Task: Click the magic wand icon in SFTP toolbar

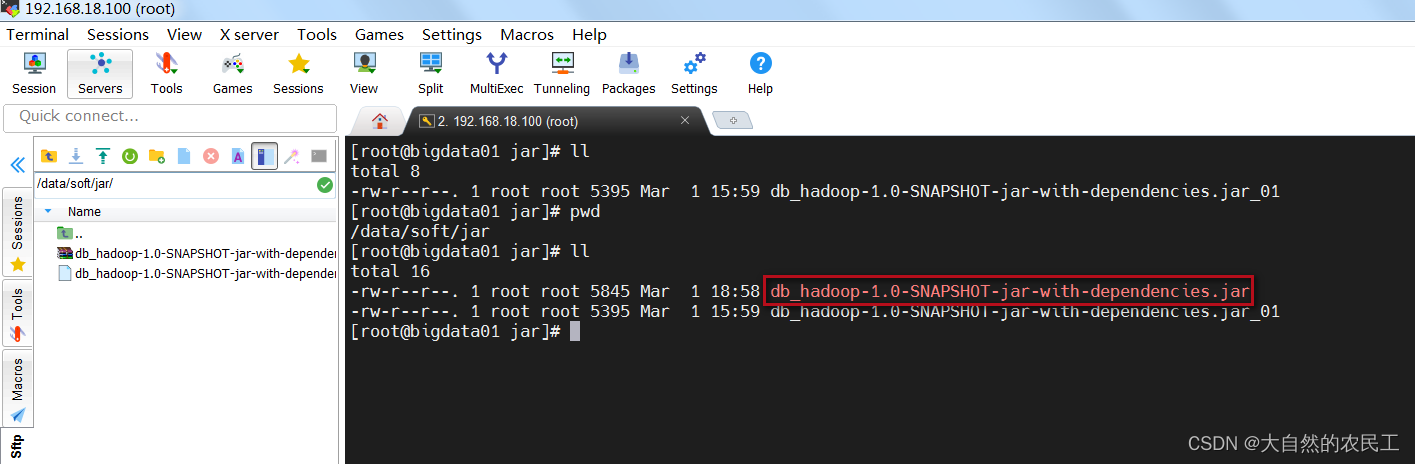Action: 292,156
